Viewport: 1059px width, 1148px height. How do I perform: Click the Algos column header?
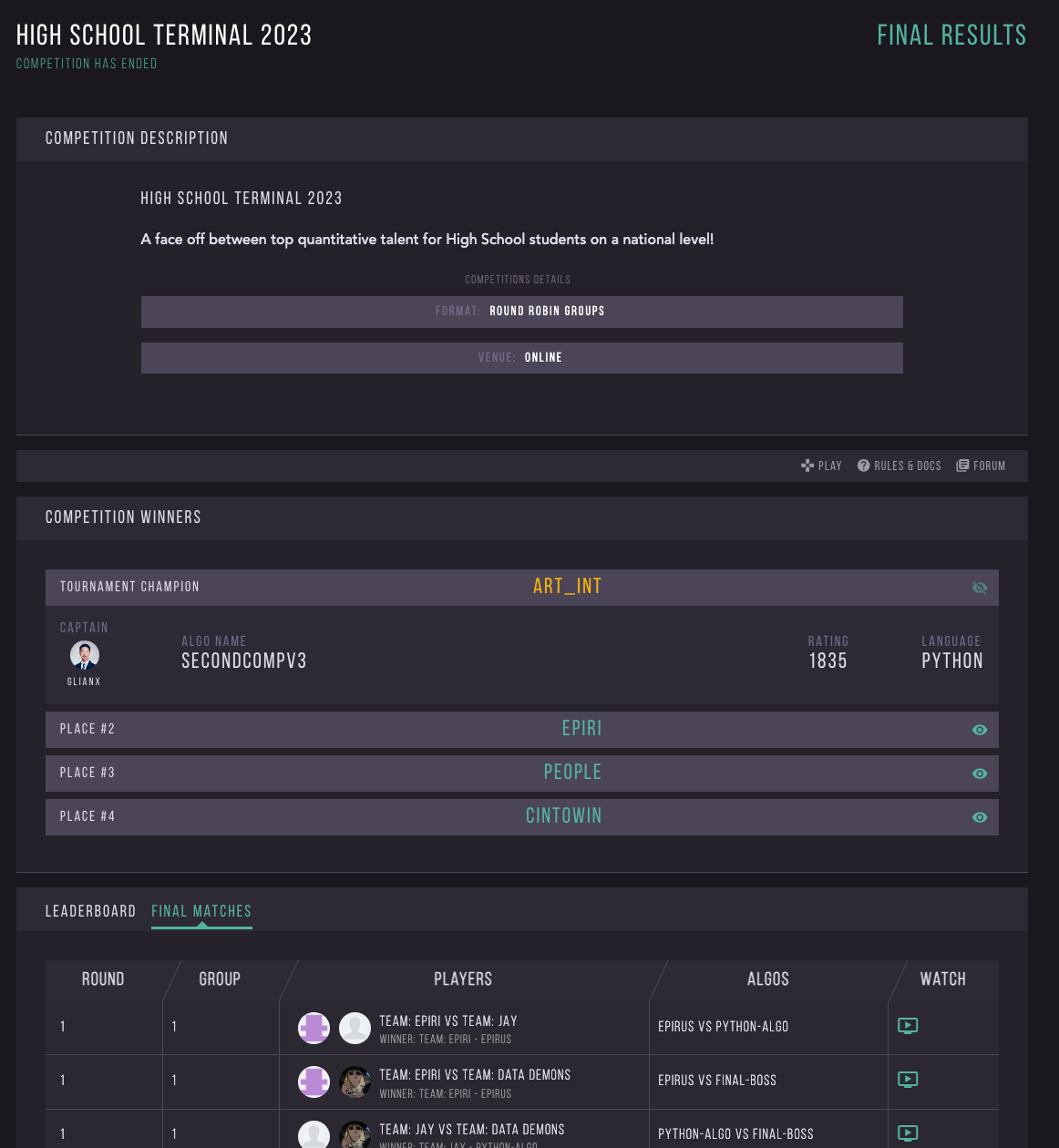[x=768, y=979]
